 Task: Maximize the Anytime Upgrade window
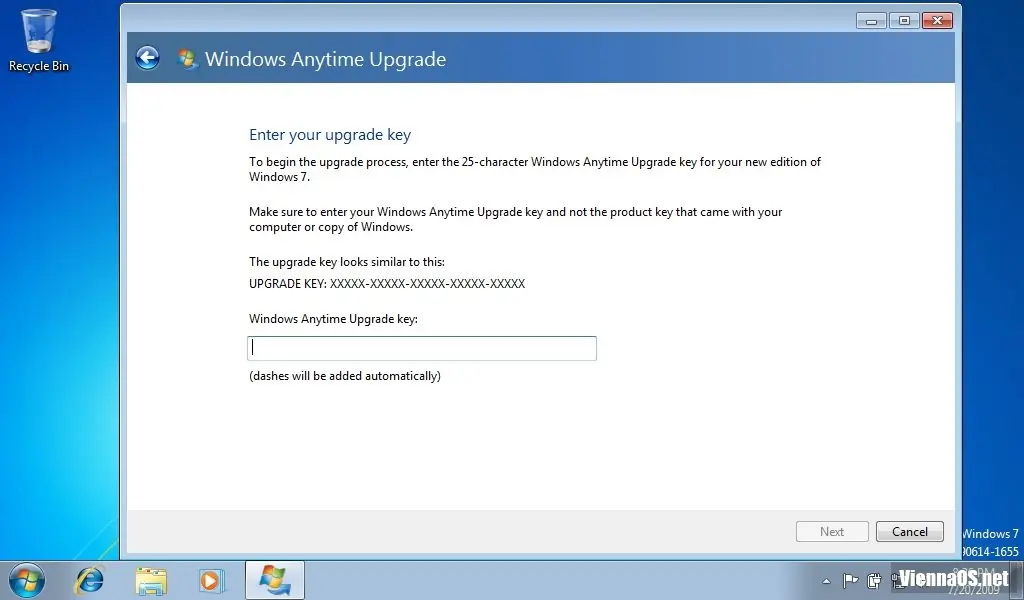[904, 21]
